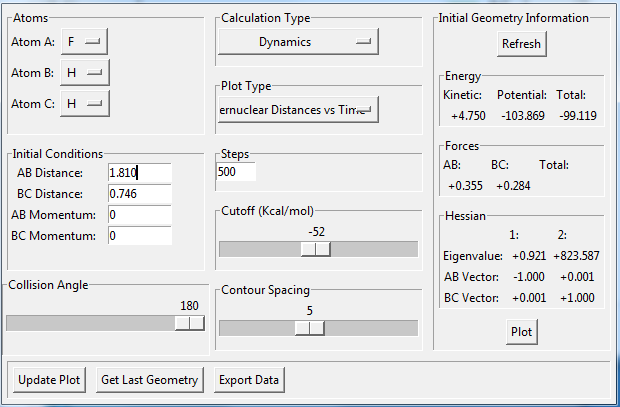Open the Atom B dropdown
The height and width of the screenshot is (407, 620).
click(84, 72)
